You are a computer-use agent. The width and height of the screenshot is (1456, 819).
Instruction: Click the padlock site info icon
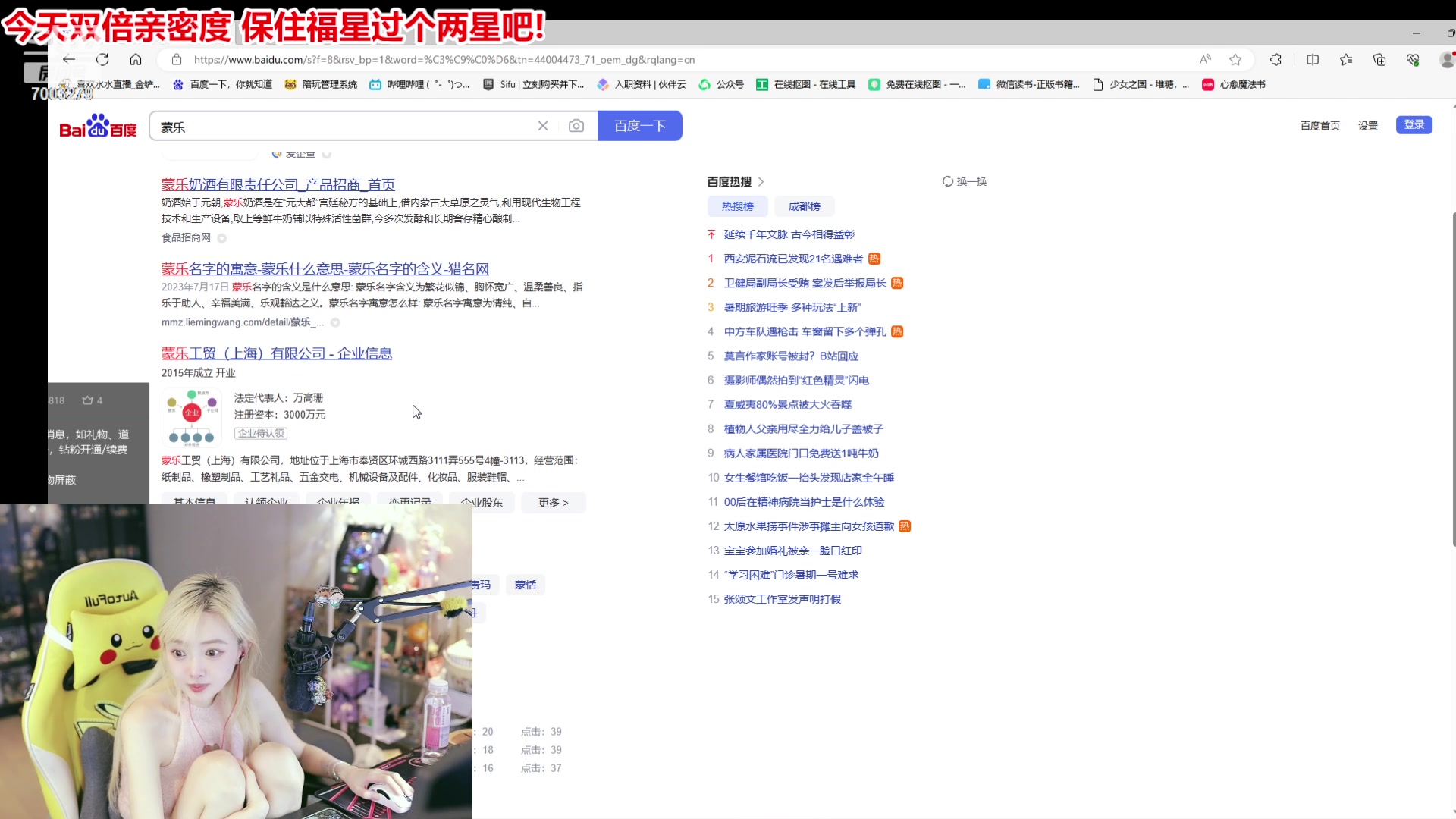177,59
